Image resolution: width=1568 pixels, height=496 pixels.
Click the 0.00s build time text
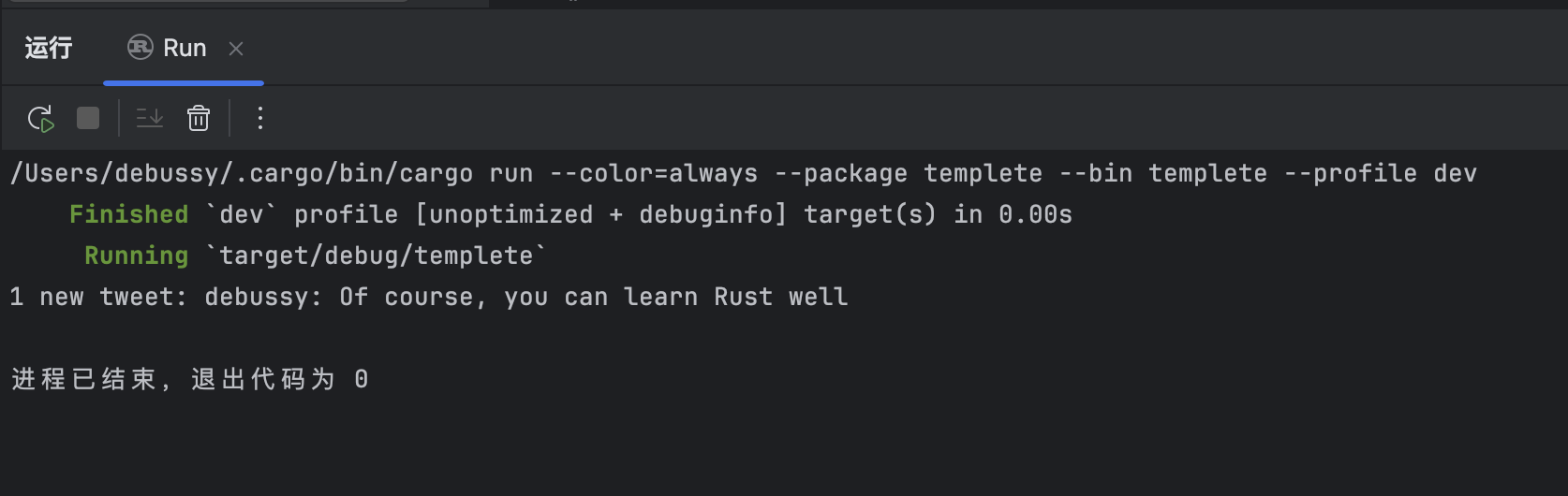click(1035, 215)
